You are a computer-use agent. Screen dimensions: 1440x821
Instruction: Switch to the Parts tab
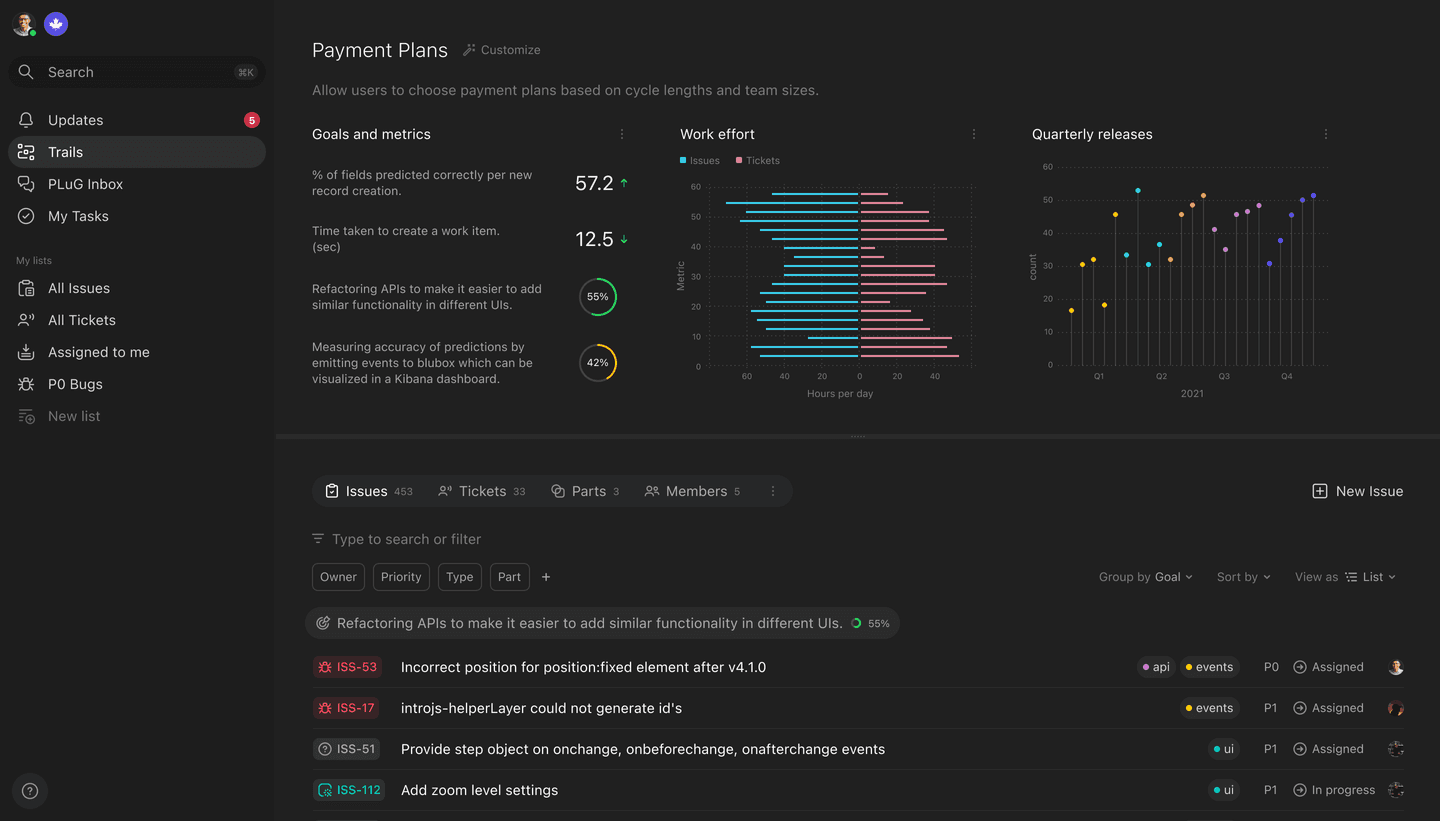(x=585, y=491)
